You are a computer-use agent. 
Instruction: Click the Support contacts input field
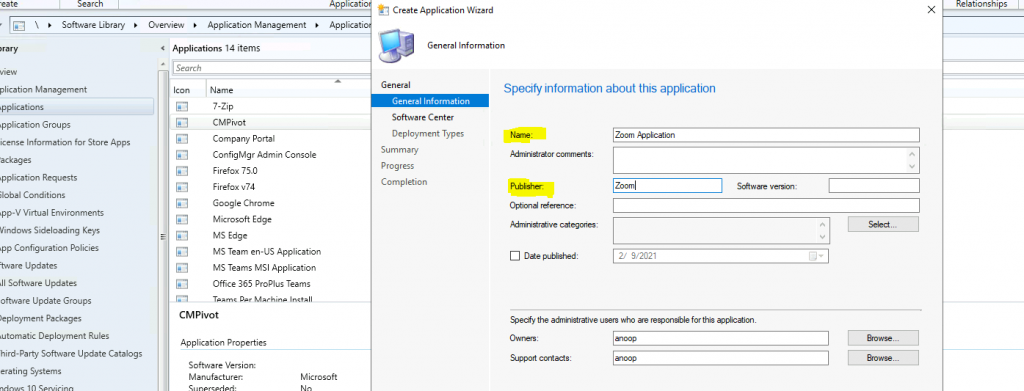721,358
